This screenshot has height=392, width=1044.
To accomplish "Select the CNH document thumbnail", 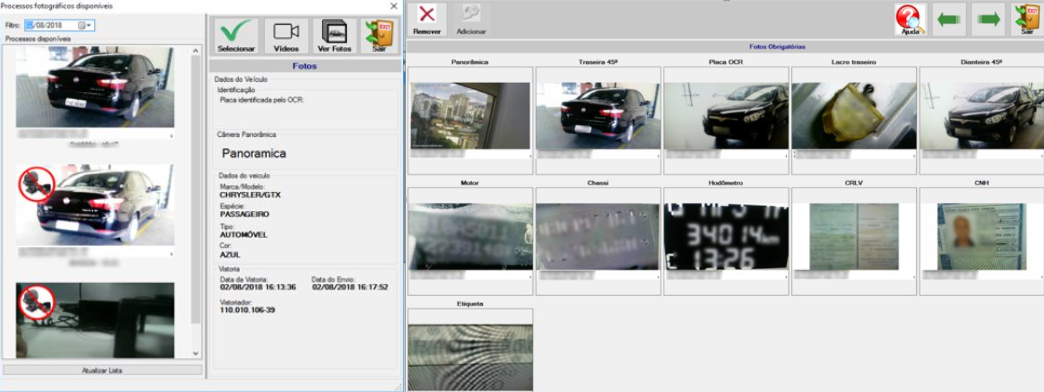I will pyautogui.click(x=981, y=236).
